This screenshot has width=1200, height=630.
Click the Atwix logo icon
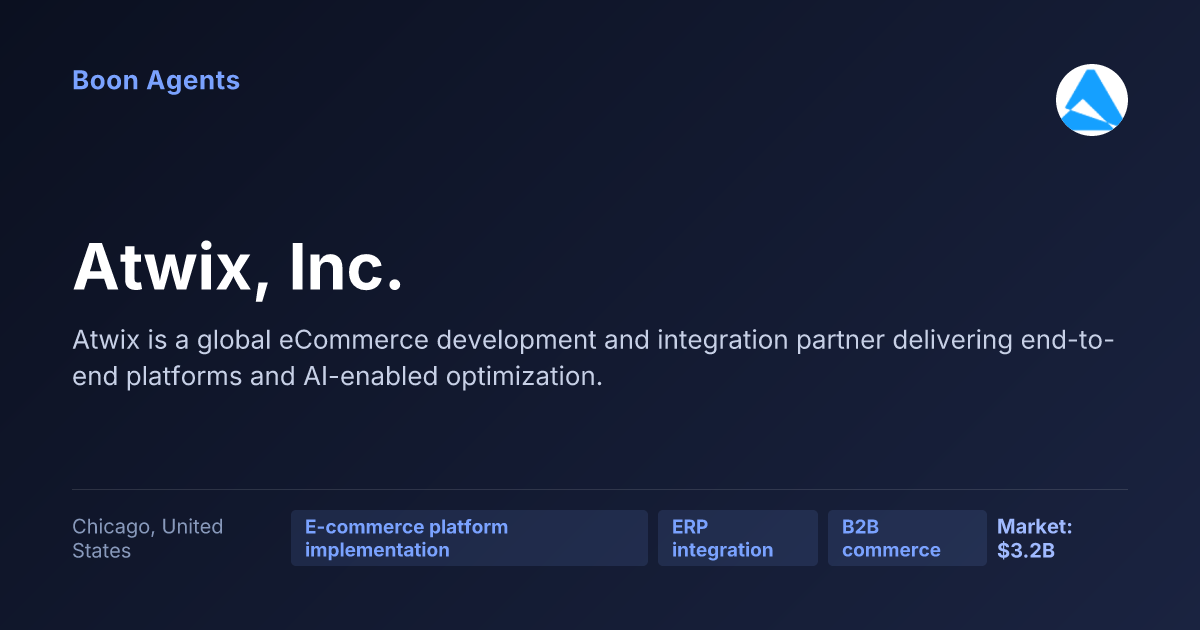[1092, 100]
